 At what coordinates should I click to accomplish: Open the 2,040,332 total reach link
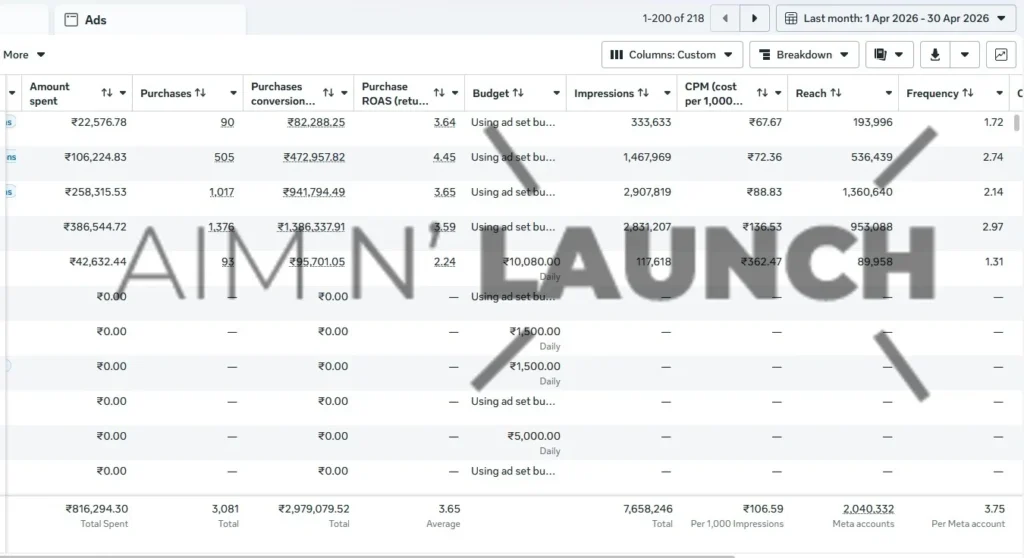coord(868,508)
